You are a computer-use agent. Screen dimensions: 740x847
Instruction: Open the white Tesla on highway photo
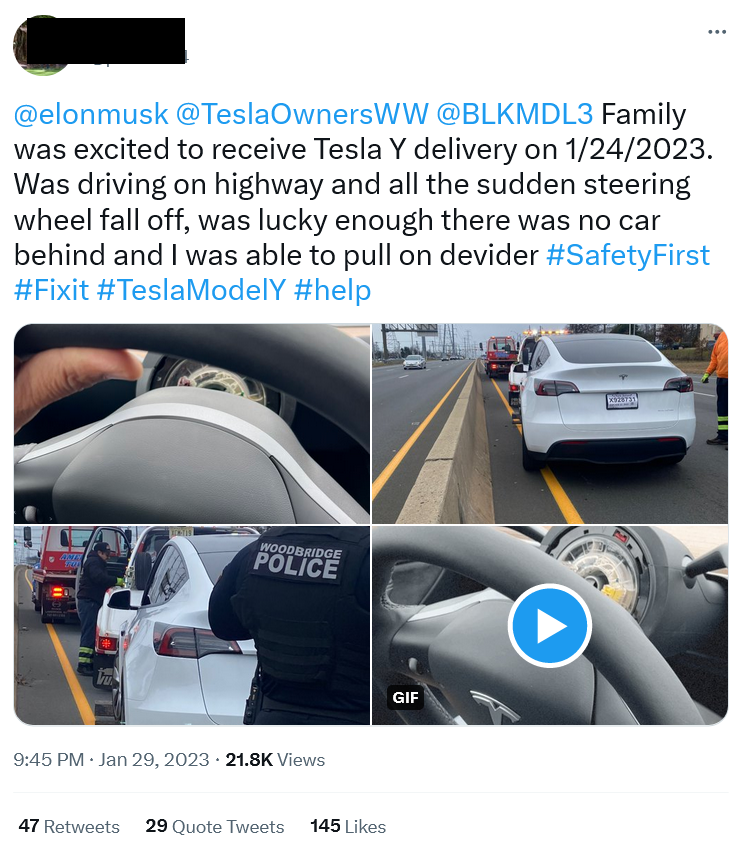(x=550, y=423)
